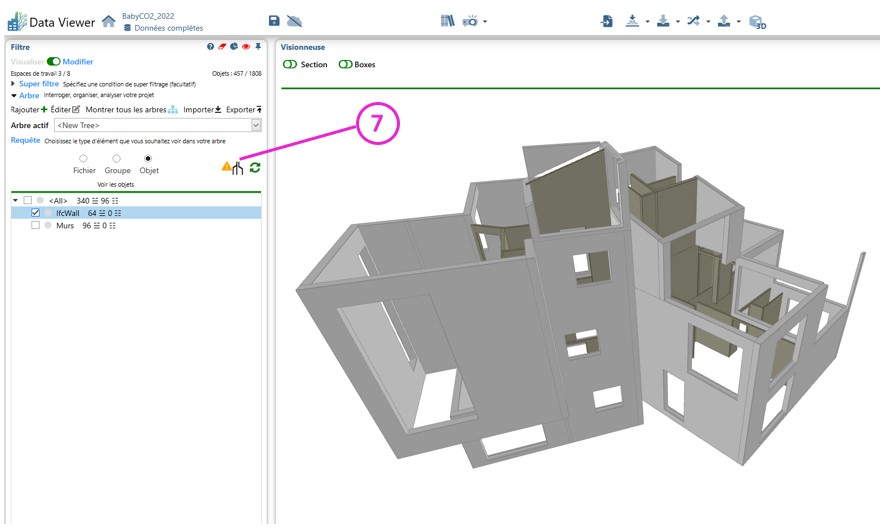Viewport: 884px width, 528px height.
Task: Collapse the <All> tree node
Action: coord(15,201)
